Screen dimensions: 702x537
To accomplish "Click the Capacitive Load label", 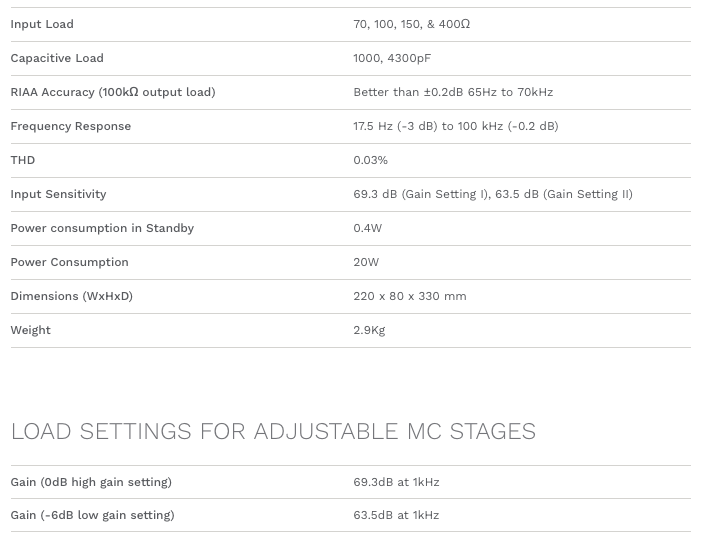I will (57, 58).
